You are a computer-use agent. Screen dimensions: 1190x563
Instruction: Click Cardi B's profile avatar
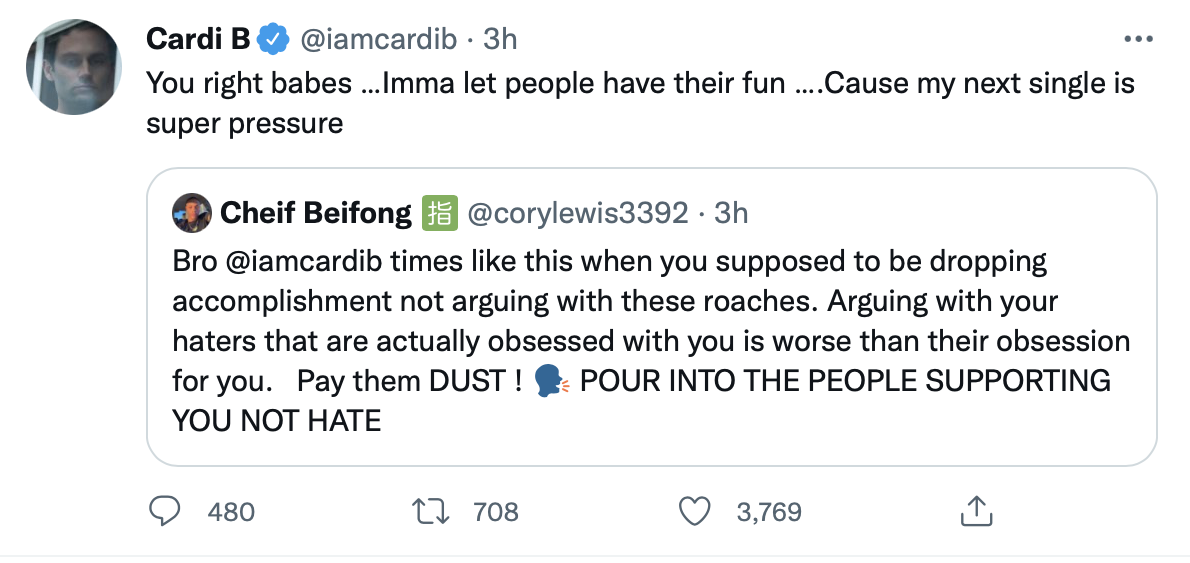click(x=73, y=66)
